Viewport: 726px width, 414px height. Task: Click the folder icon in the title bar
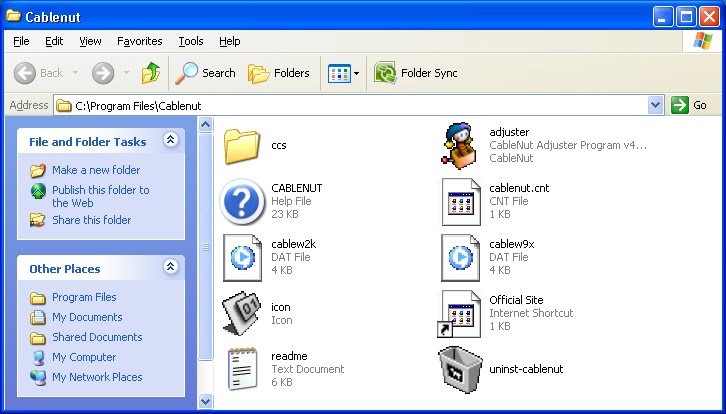pos(13,16)
